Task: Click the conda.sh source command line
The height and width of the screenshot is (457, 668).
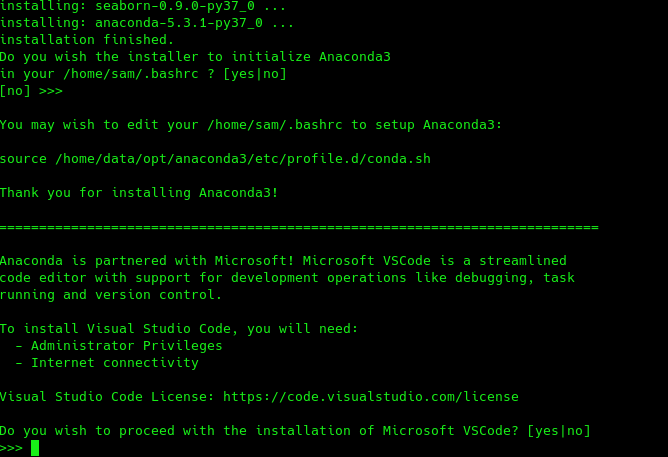Action: click(x=215, y=159)
